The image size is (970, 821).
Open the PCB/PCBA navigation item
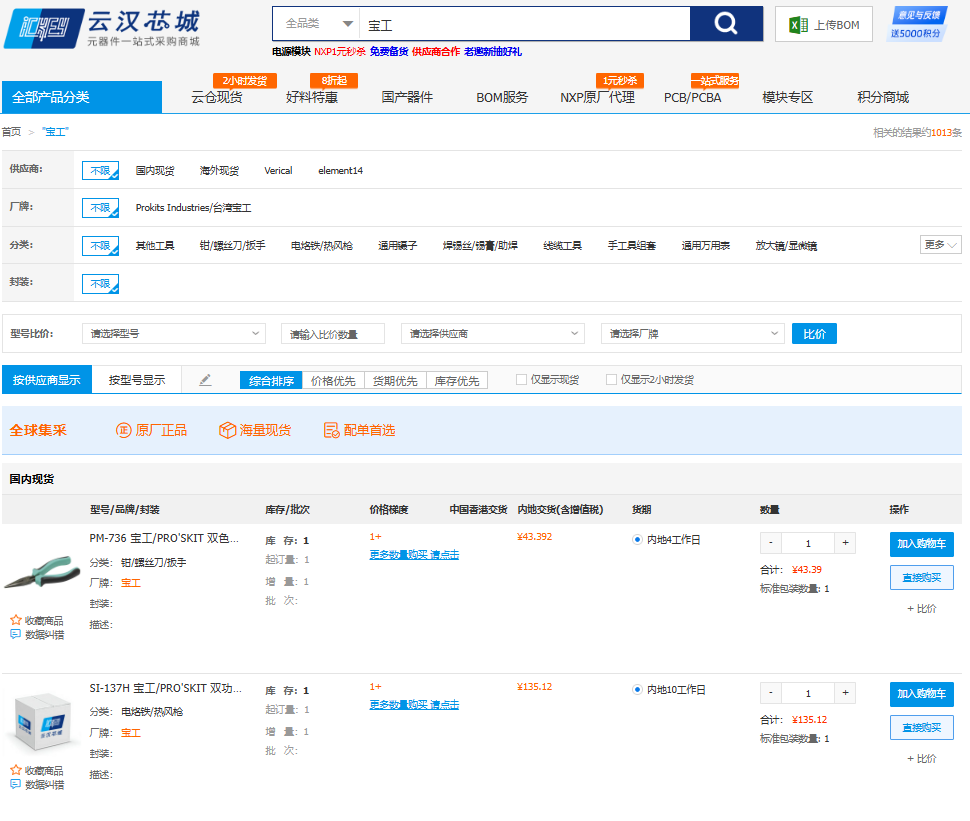(692, 97)
